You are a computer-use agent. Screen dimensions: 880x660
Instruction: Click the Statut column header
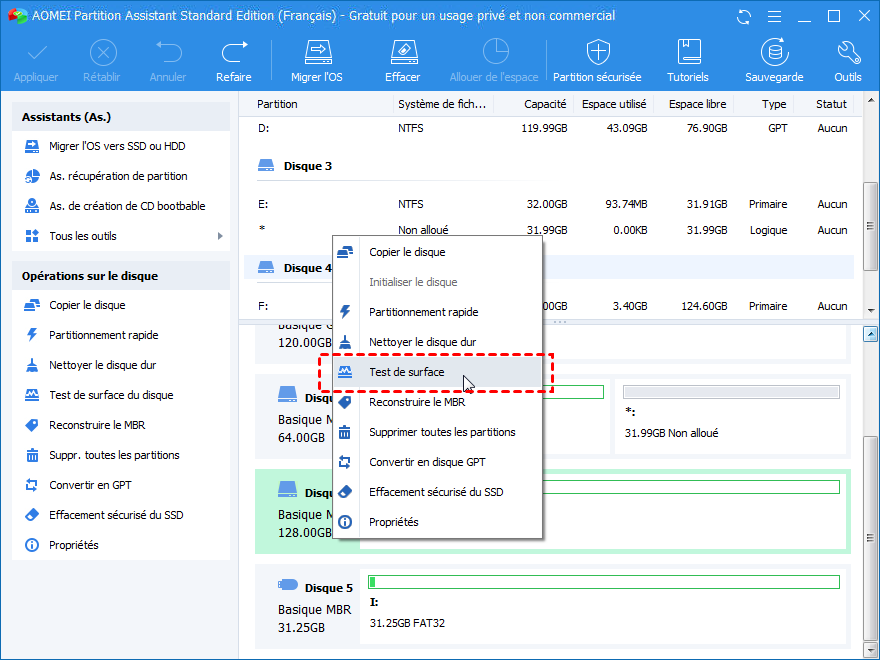click(831, 104)
